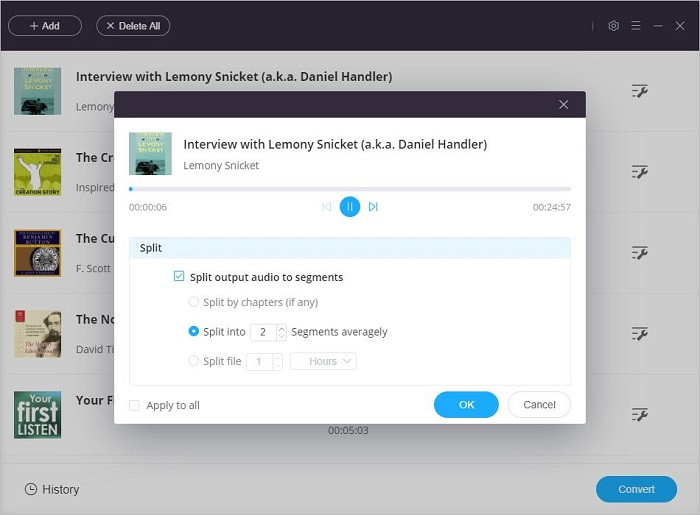Open the settings gear in title bar
The image size is (700, 515).
[613, 26]
